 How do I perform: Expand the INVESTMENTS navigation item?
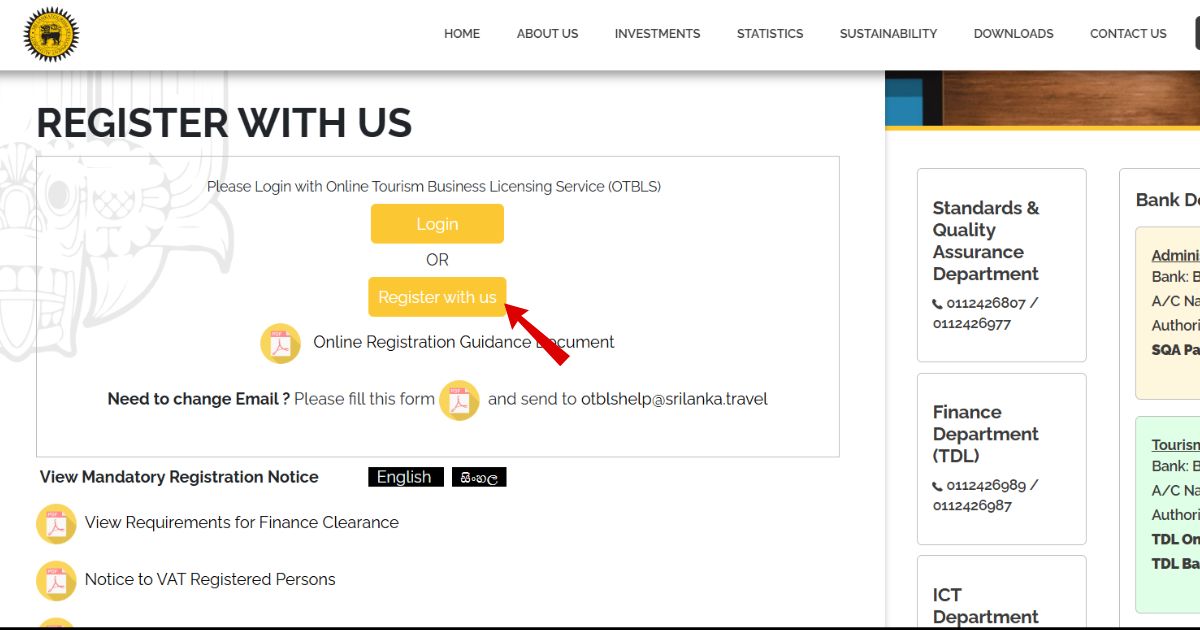657,34
